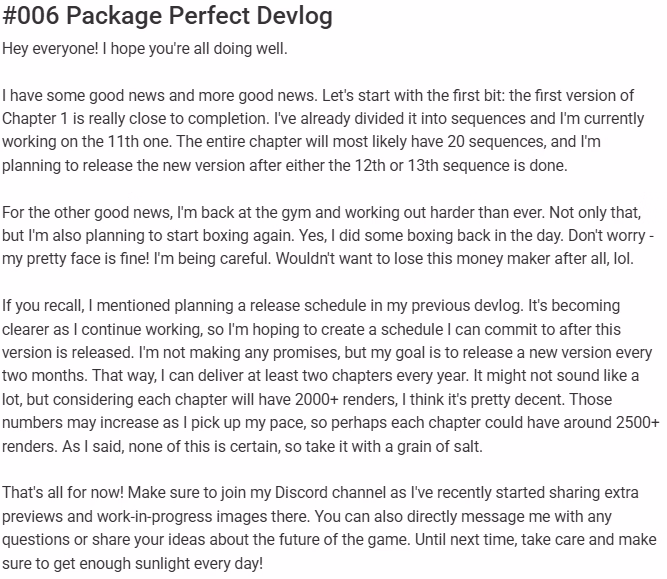Click the words 'two months.'

[45, 376]
